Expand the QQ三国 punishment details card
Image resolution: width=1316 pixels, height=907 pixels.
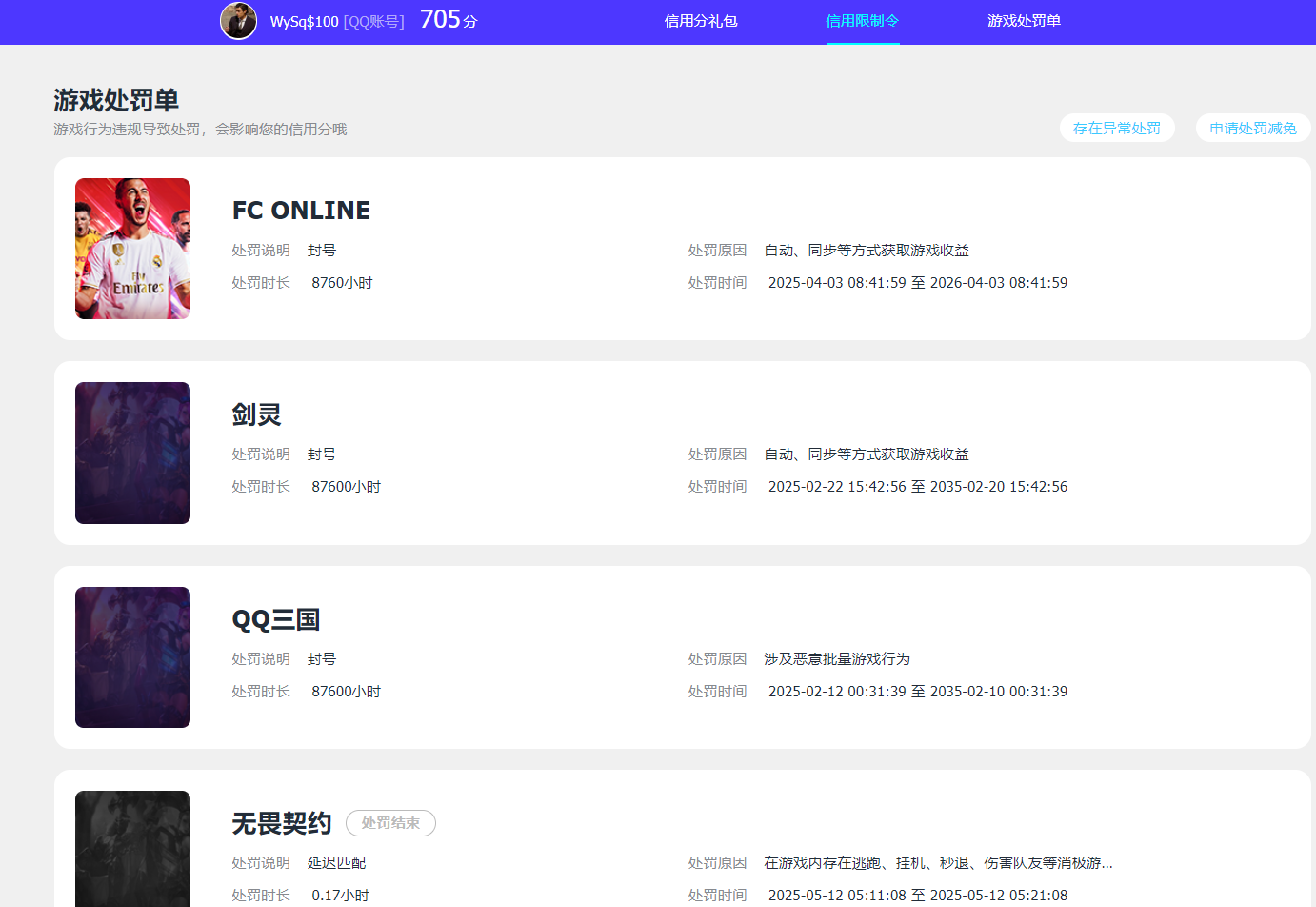click(682, 657)
